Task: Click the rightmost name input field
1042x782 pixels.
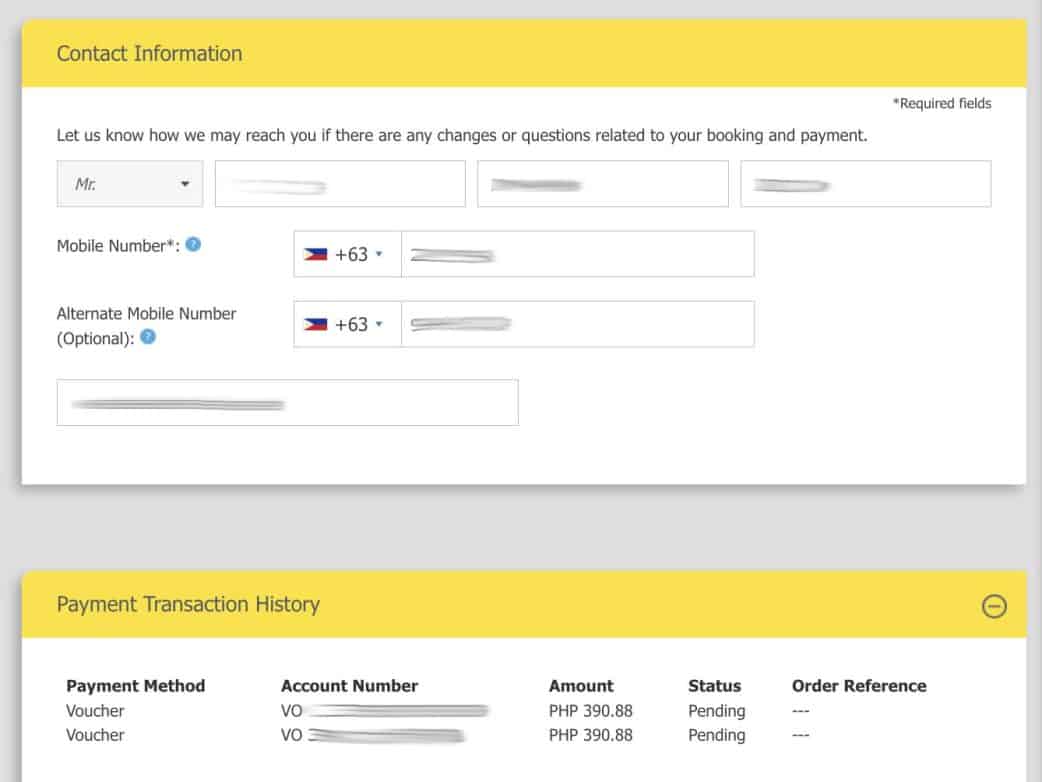Action: tap(865, 184)
